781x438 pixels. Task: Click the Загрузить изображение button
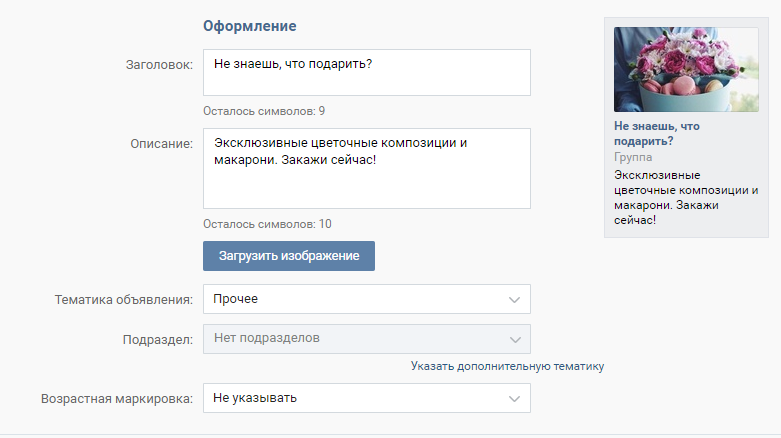tap(289, 256)
